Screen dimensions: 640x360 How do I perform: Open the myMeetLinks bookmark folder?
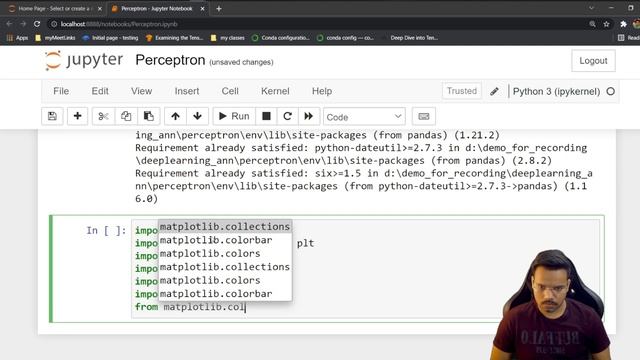(x=56, y=38)
